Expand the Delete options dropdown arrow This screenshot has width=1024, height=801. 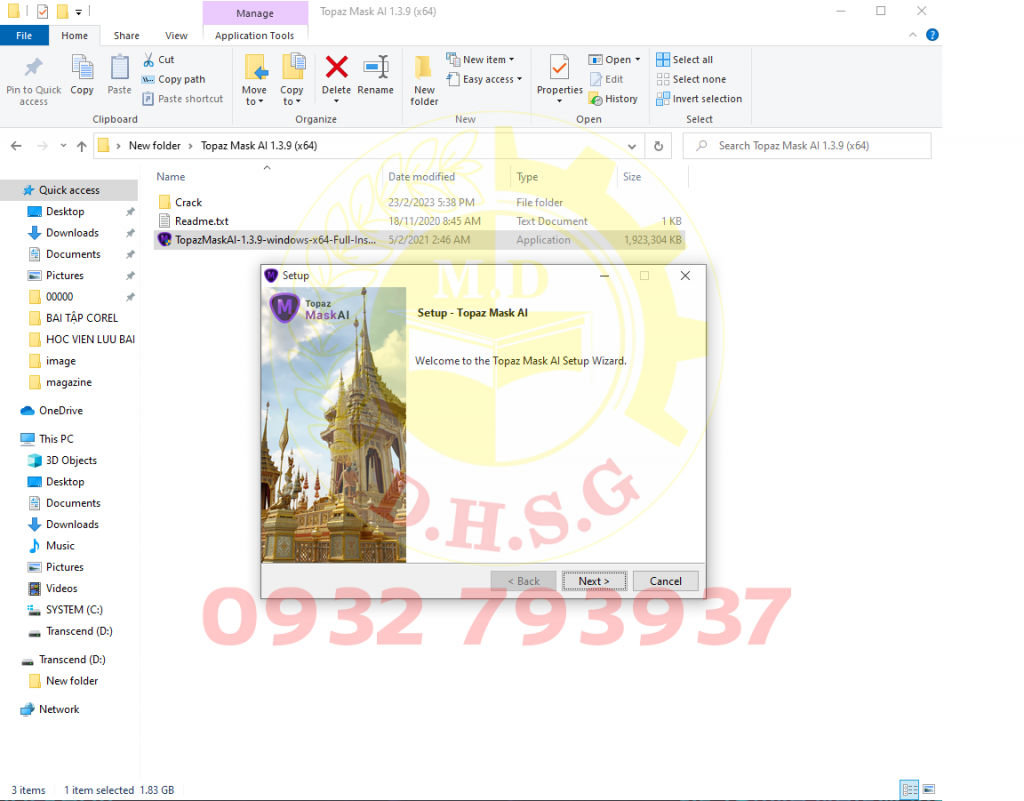(336, 101)
